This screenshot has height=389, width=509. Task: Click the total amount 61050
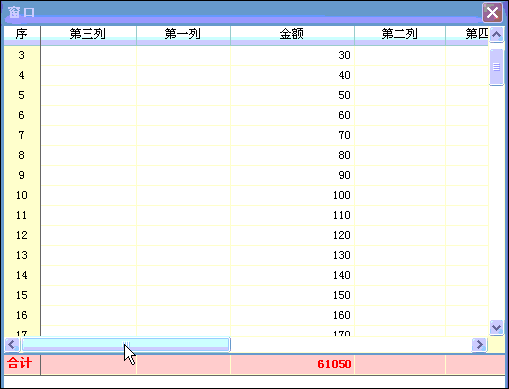pyautogui.click(x=334, y=364)
